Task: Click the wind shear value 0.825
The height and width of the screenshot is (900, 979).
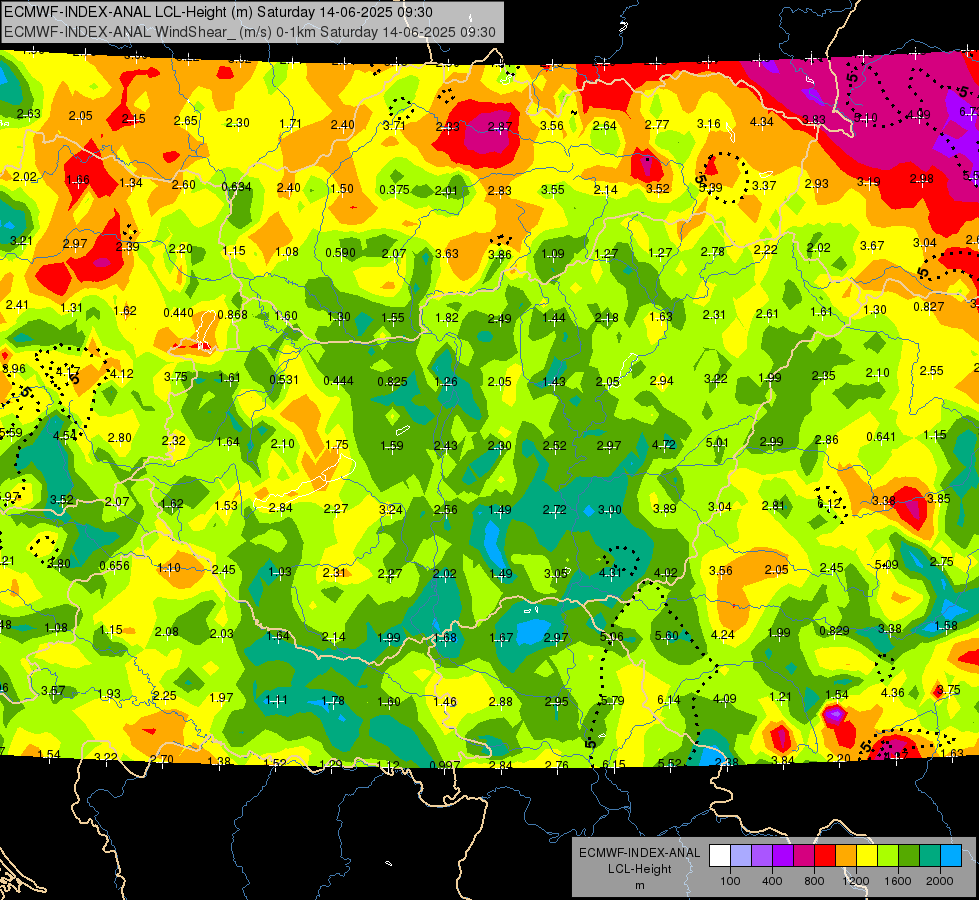Action: (x=393, y=381)
